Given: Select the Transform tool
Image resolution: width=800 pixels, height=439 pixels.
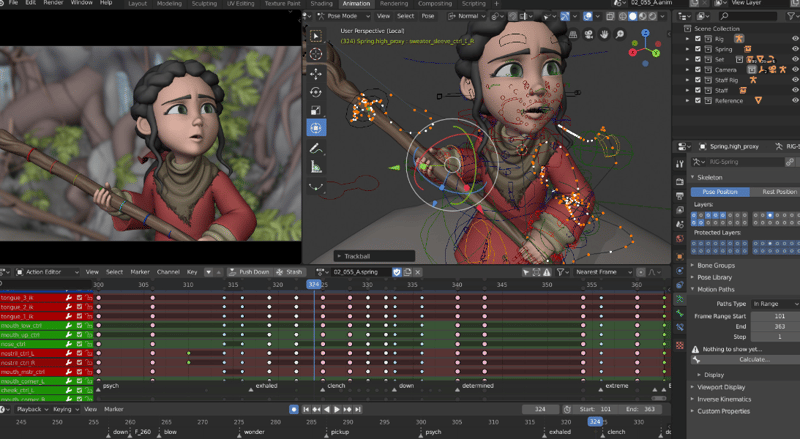Looking at the screenshot, I should click(316, 128).
